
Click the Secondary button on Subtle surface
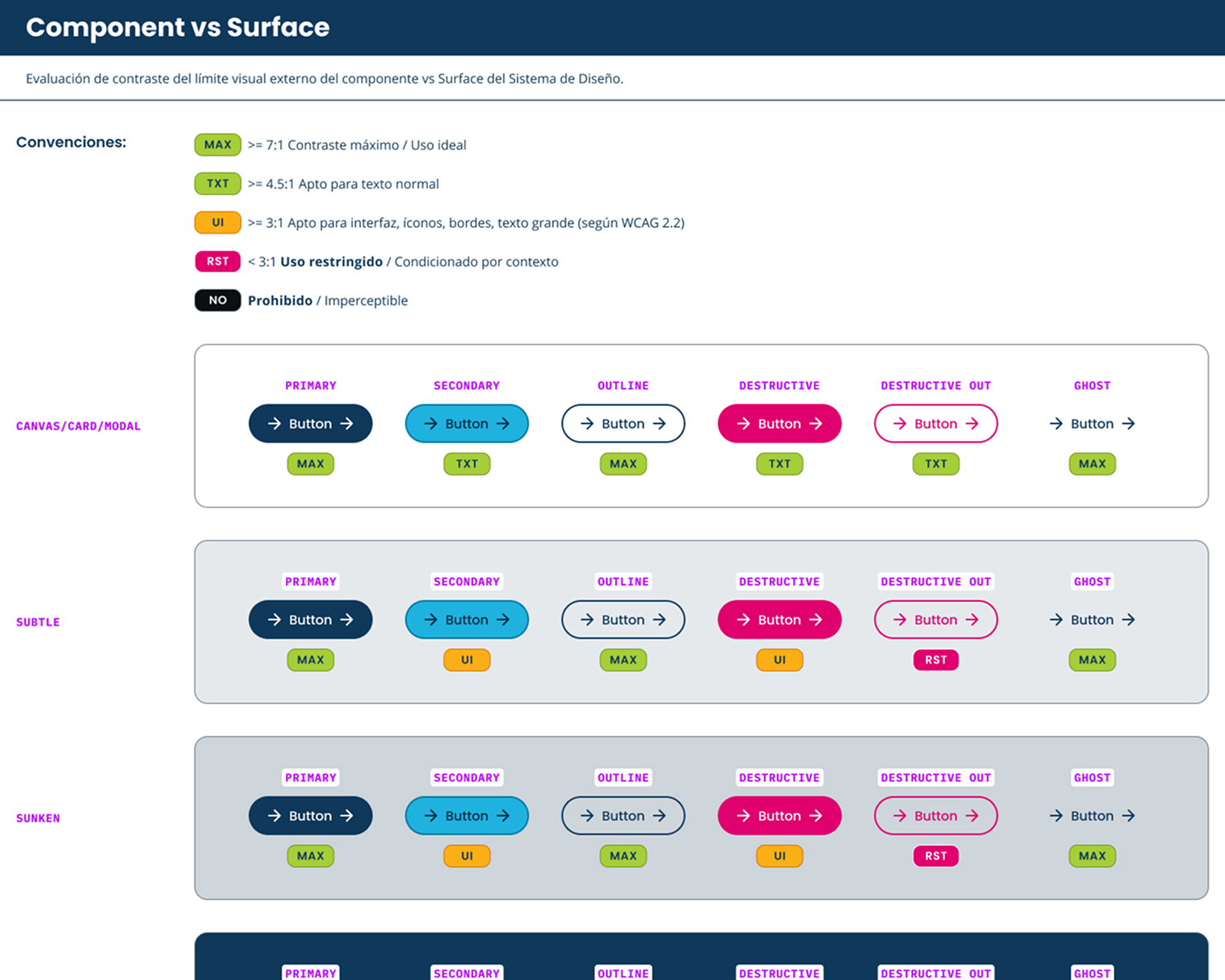pyautogui.click(x=467, y=620)
